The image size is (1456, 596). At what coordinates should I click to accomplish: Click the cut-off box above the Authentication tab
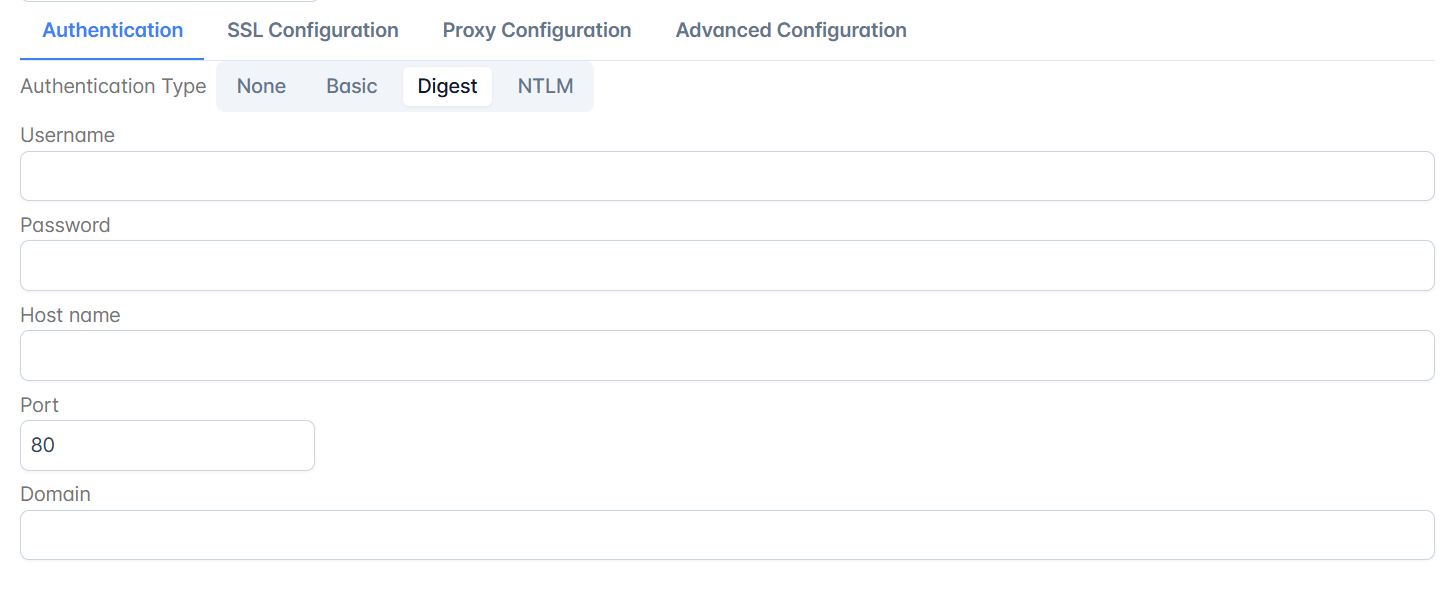click(168, 1)
